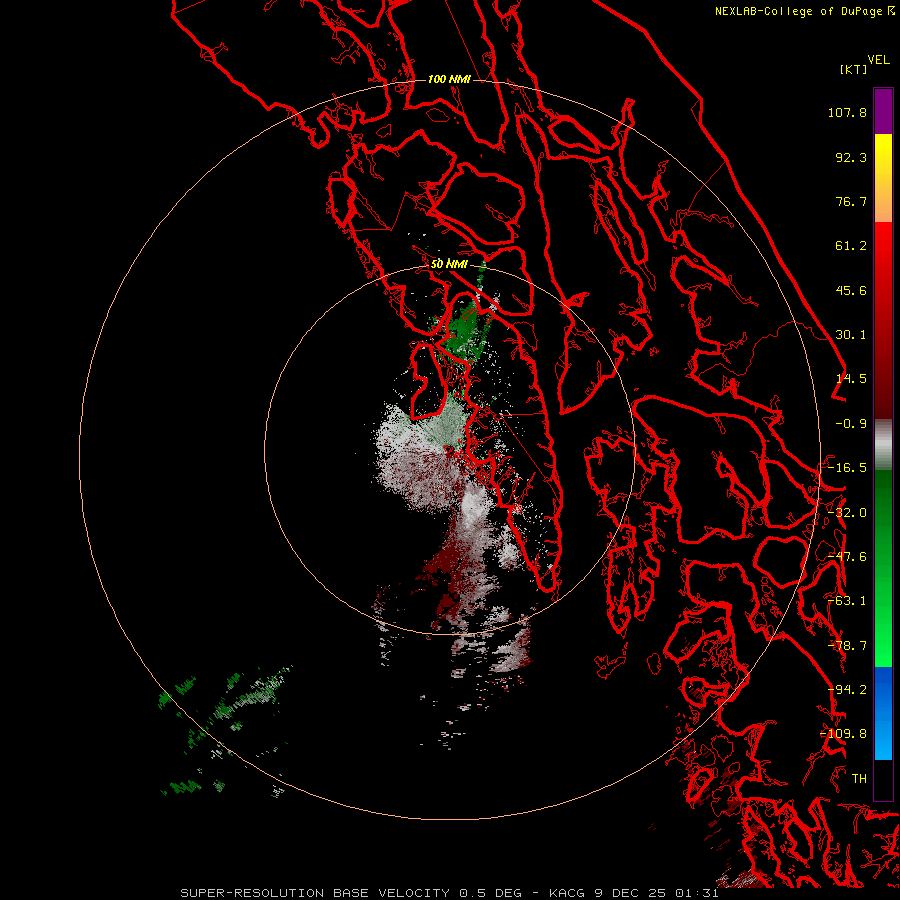
Task: Click the -16.5 velocity scale value
Action: click(x=847, y=468)
